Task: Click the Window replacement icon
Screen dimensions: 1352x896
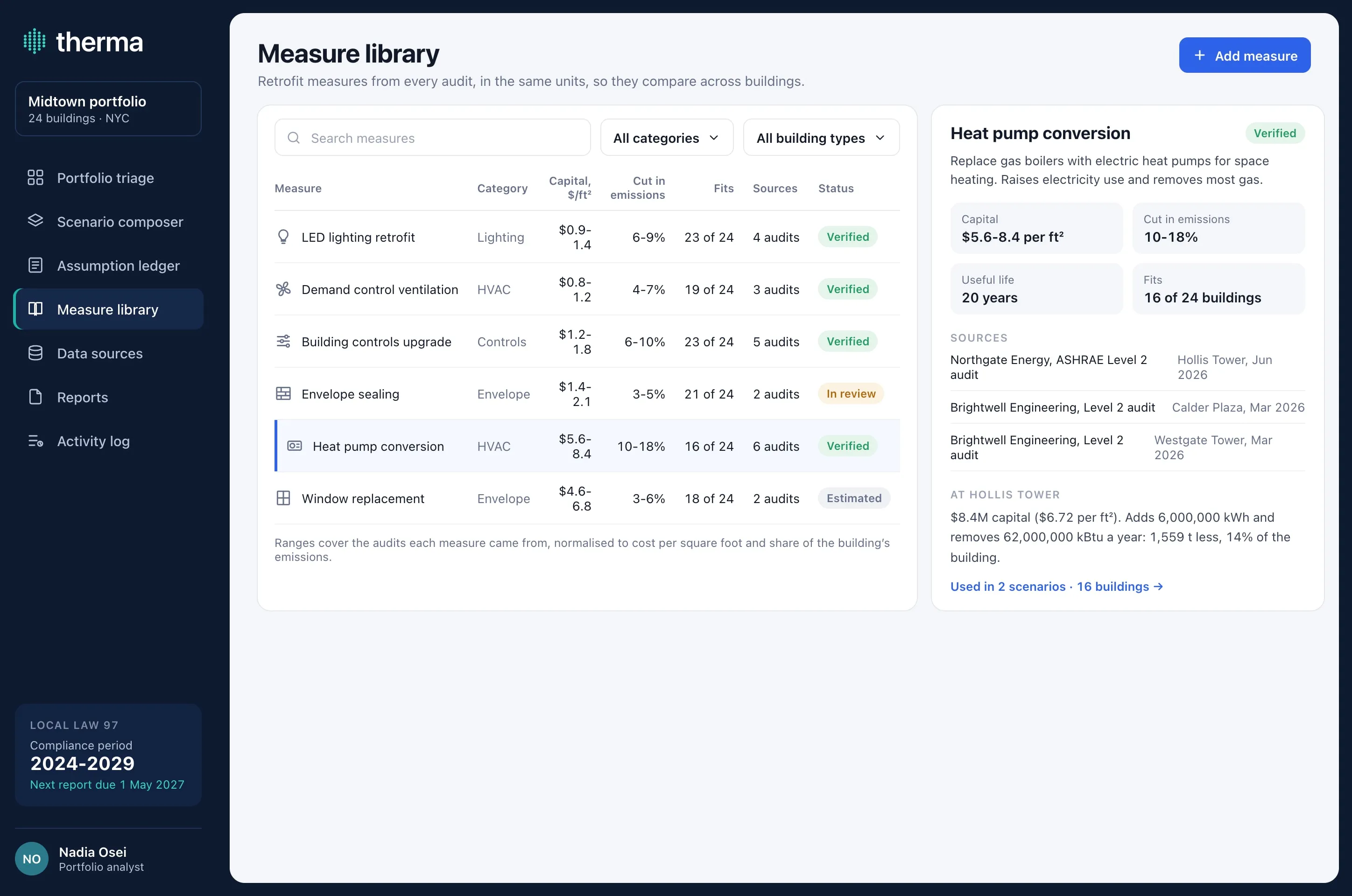Action: tap(283, 498)
